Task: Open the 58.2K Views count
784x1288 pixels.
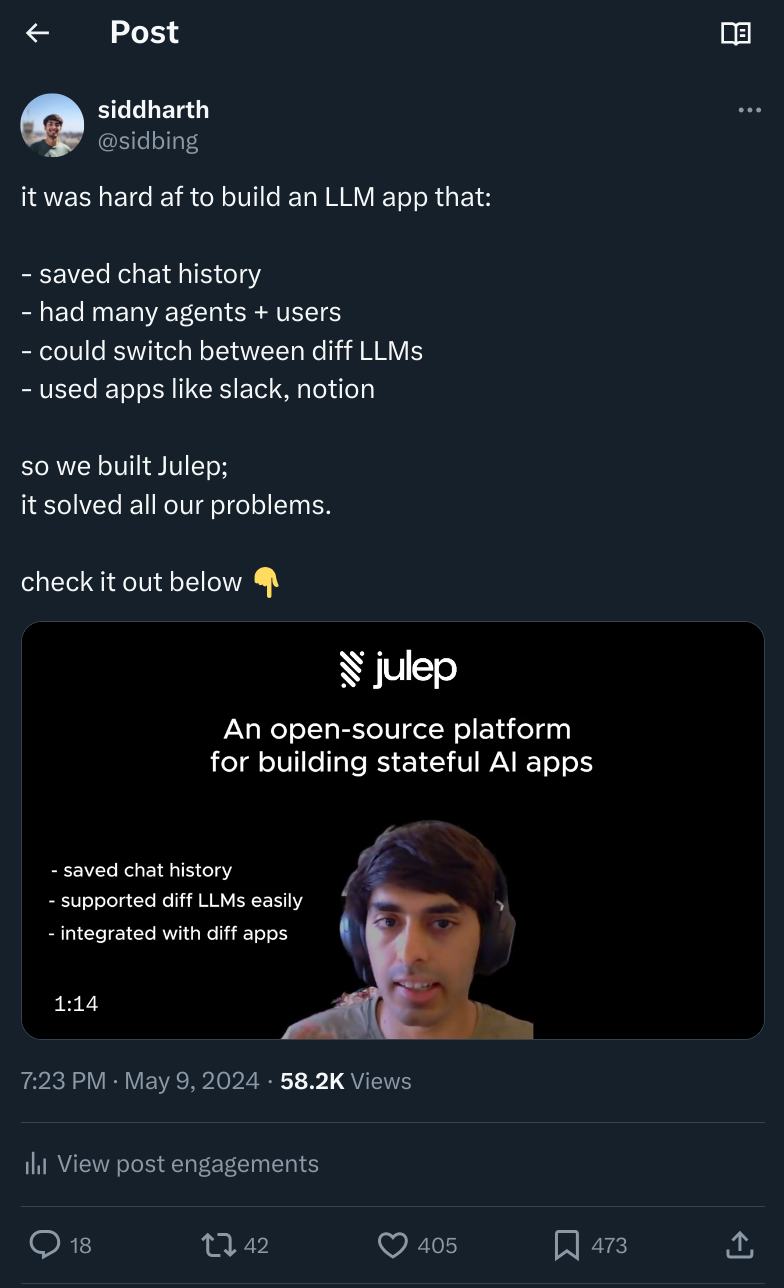Action: click(x=346, y=1081)
